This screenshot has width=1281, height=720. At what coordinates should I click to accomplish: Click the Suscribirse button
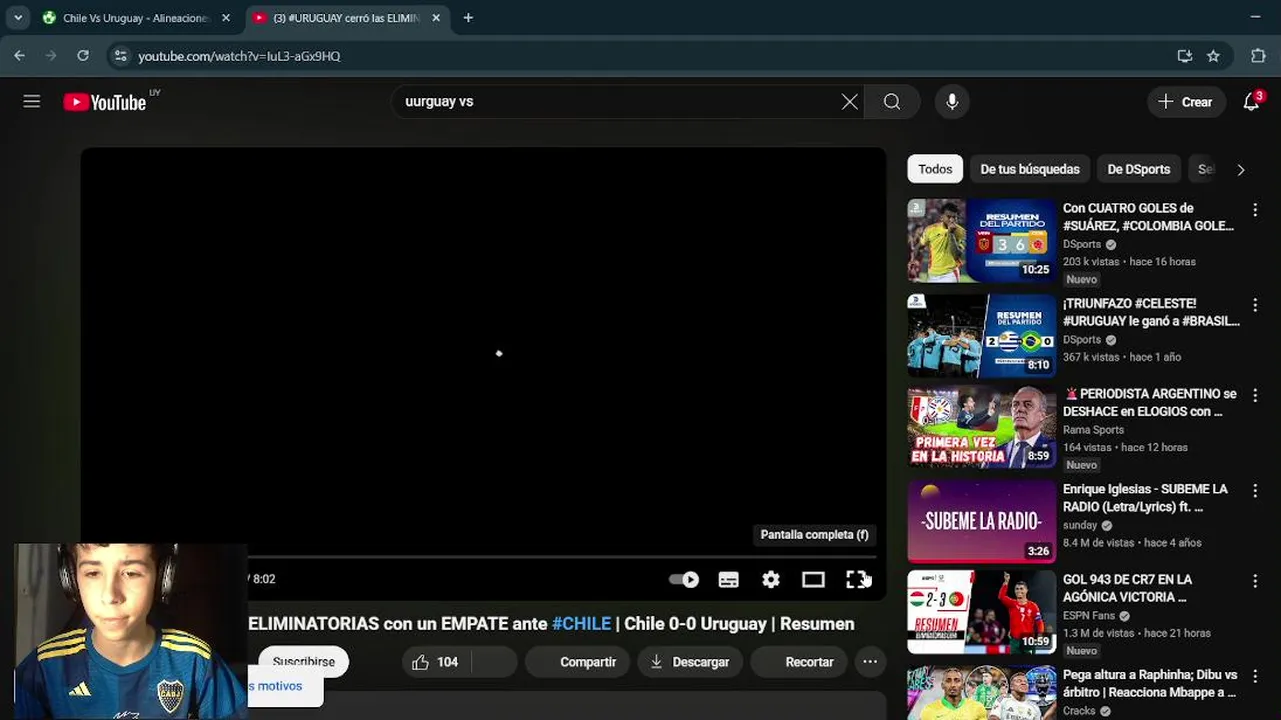coord(303,662)
